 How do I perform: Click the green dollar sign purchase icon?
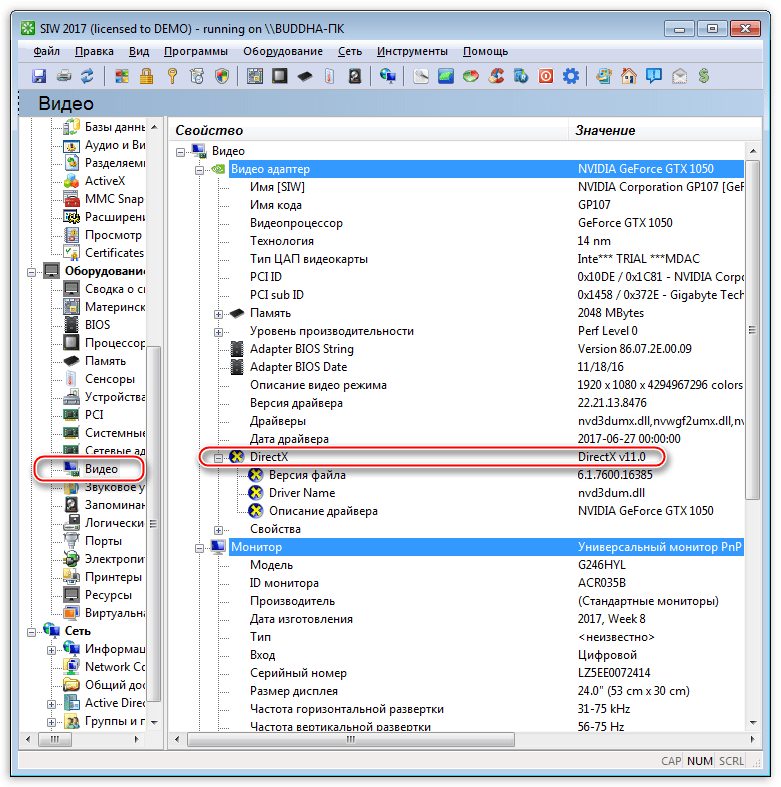click(704, 76)
